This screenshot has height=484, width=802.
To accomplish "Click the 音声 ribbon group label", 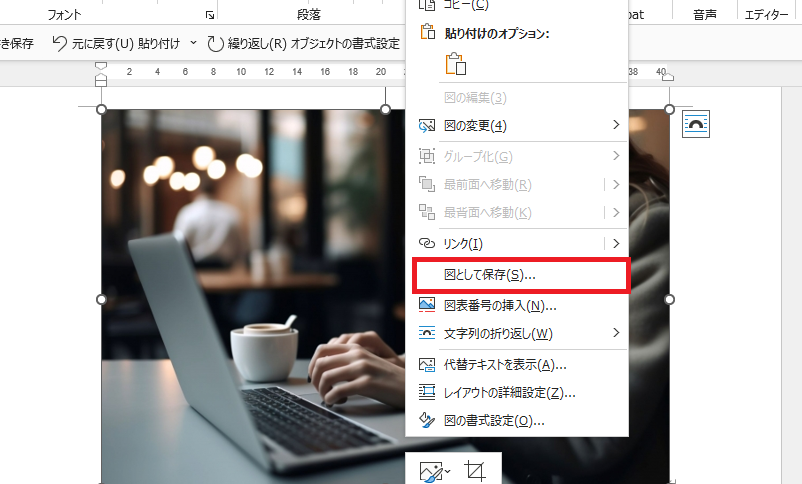I will pos(705,15).
